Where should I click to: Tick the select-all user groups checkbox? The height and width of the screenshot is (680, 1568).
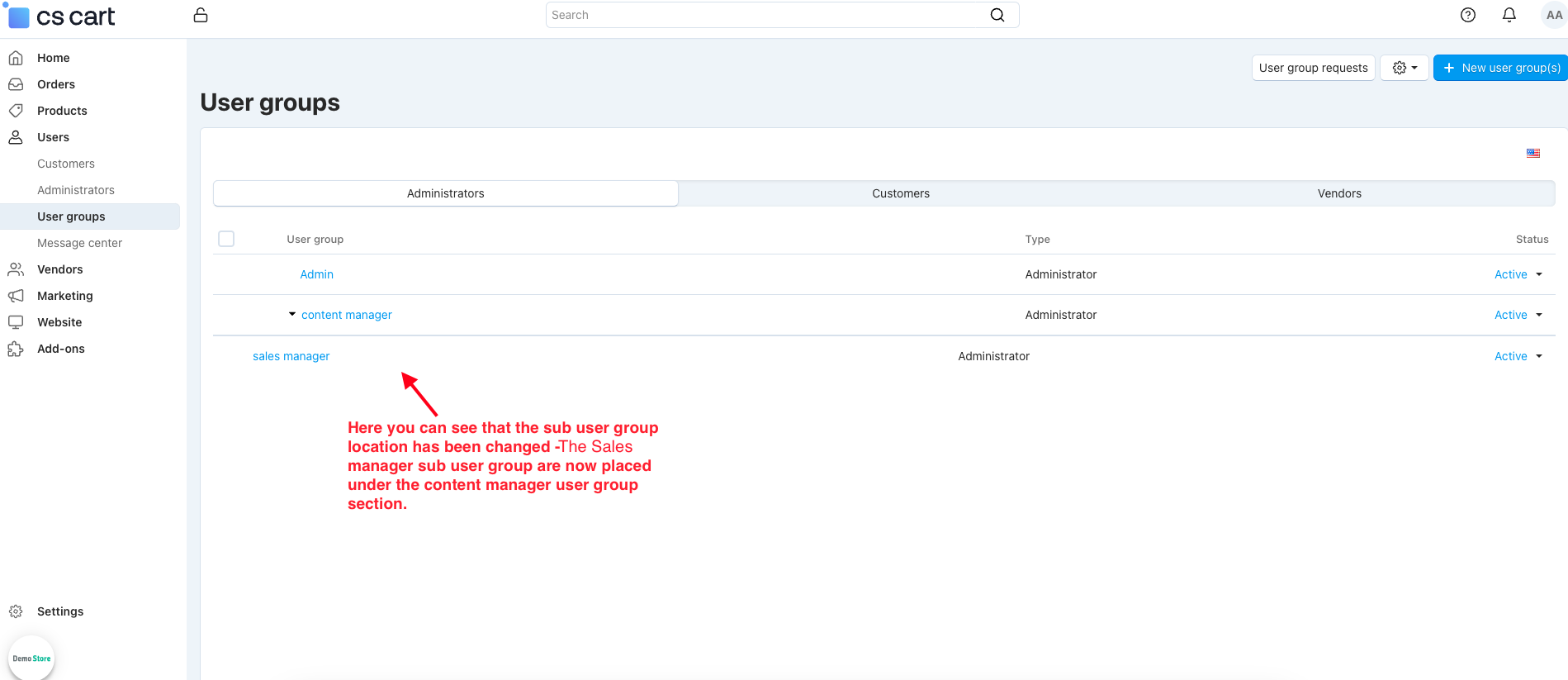tap(226, 239)
